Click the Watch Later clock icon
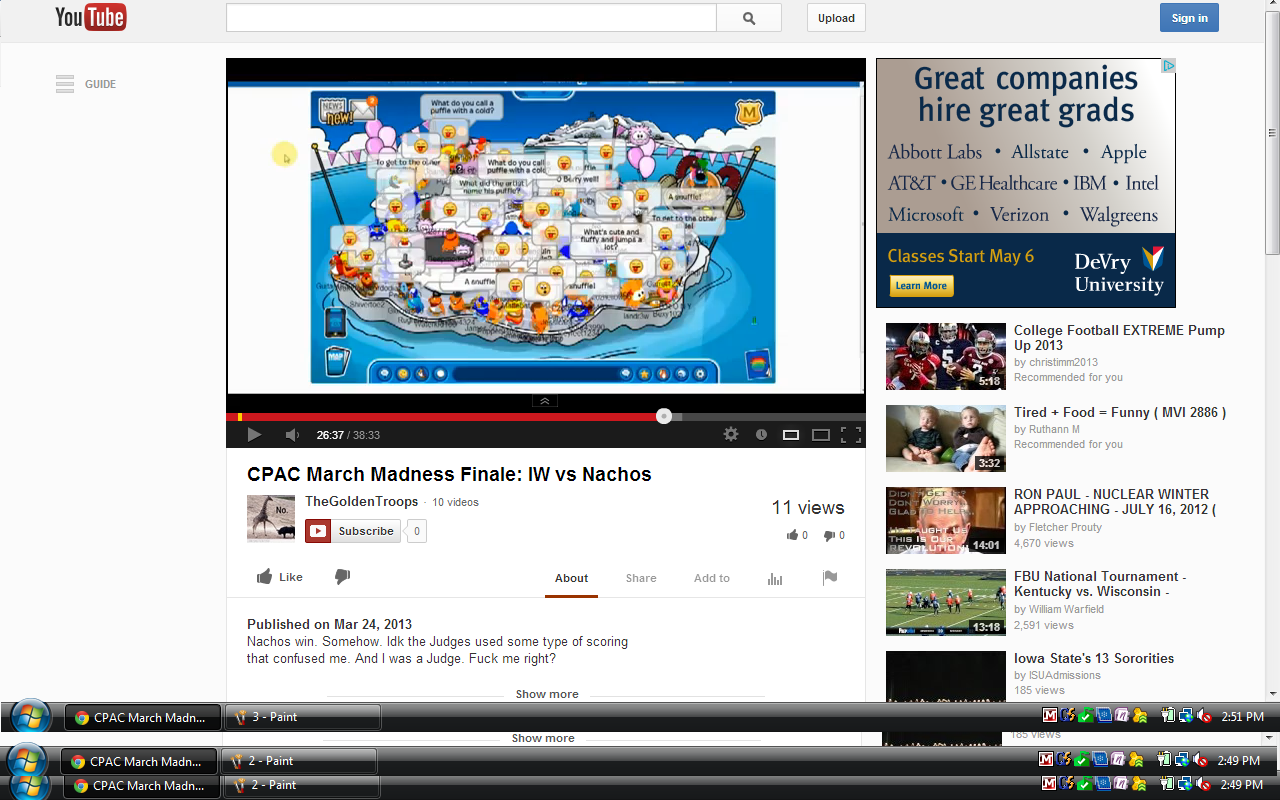 click(761, 435)
